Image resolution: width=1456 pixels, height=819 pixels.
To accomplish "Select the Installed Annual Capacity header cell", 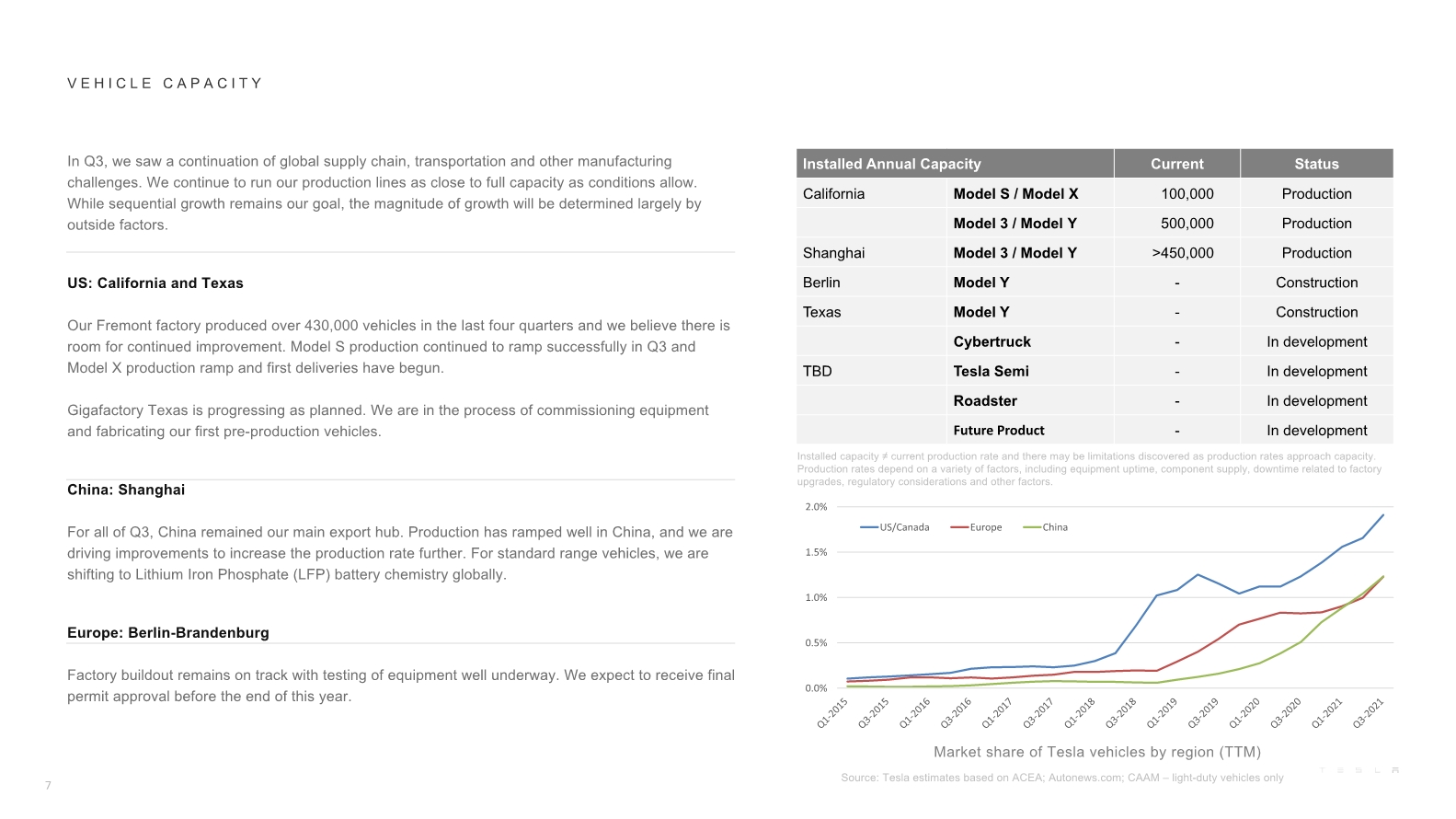I will pyautogui.click(x=955, y=164).
